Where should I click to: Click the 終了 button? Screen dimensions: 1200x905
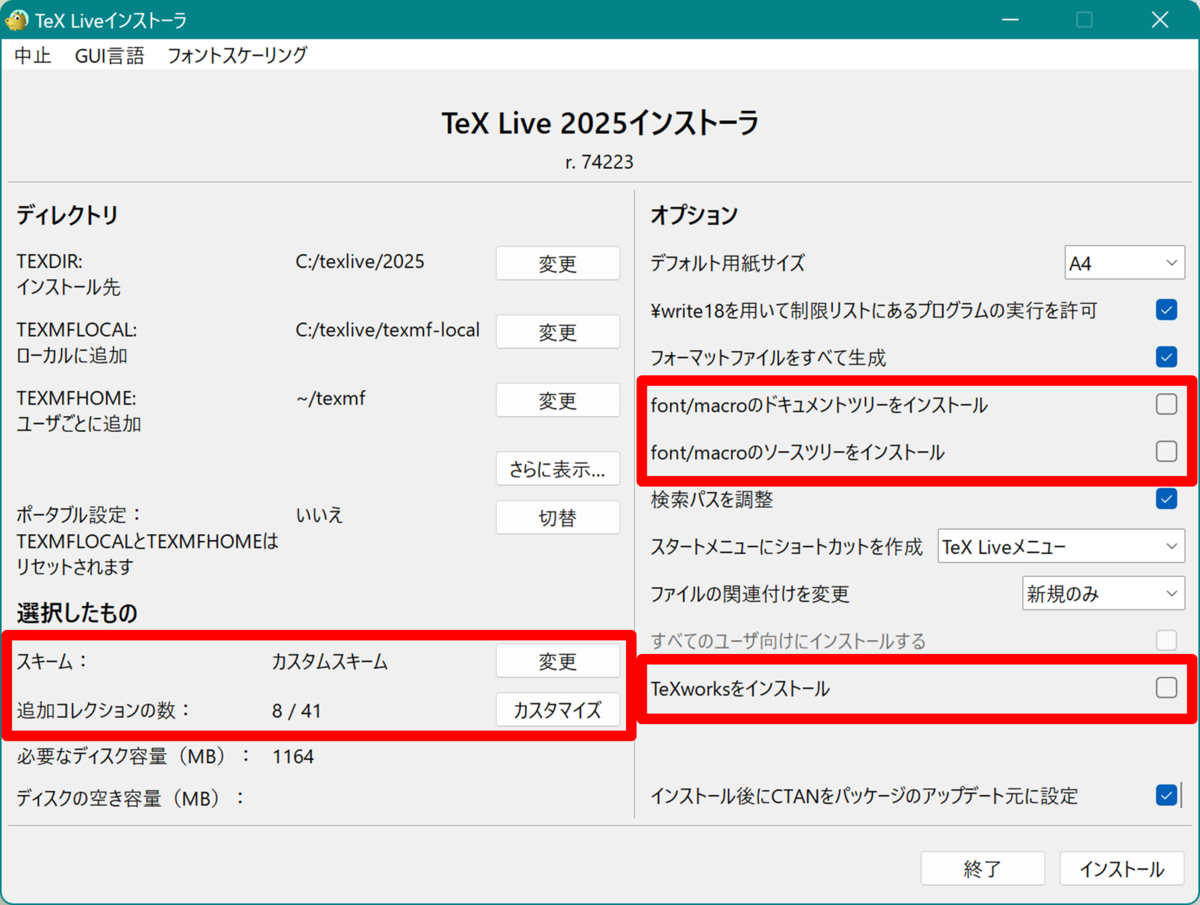point(982,869)
